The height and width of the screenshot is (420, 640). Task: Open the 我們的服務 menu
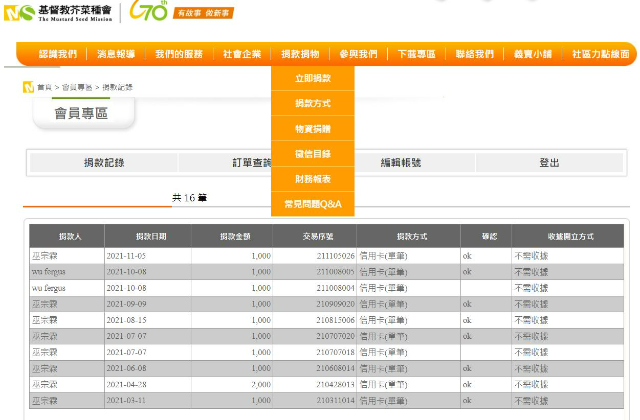click(x=179, y=54)
